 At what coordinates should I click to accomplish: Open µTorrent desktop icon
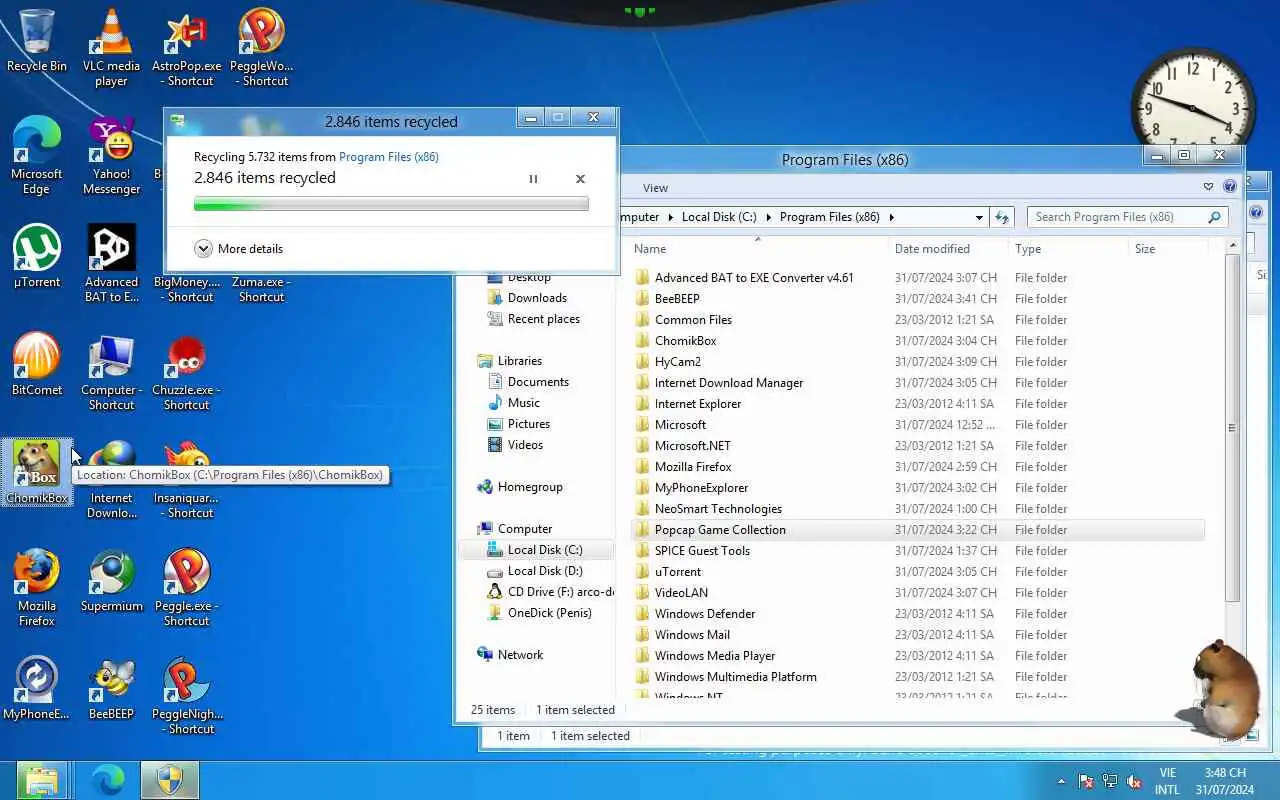coord(37,256)
